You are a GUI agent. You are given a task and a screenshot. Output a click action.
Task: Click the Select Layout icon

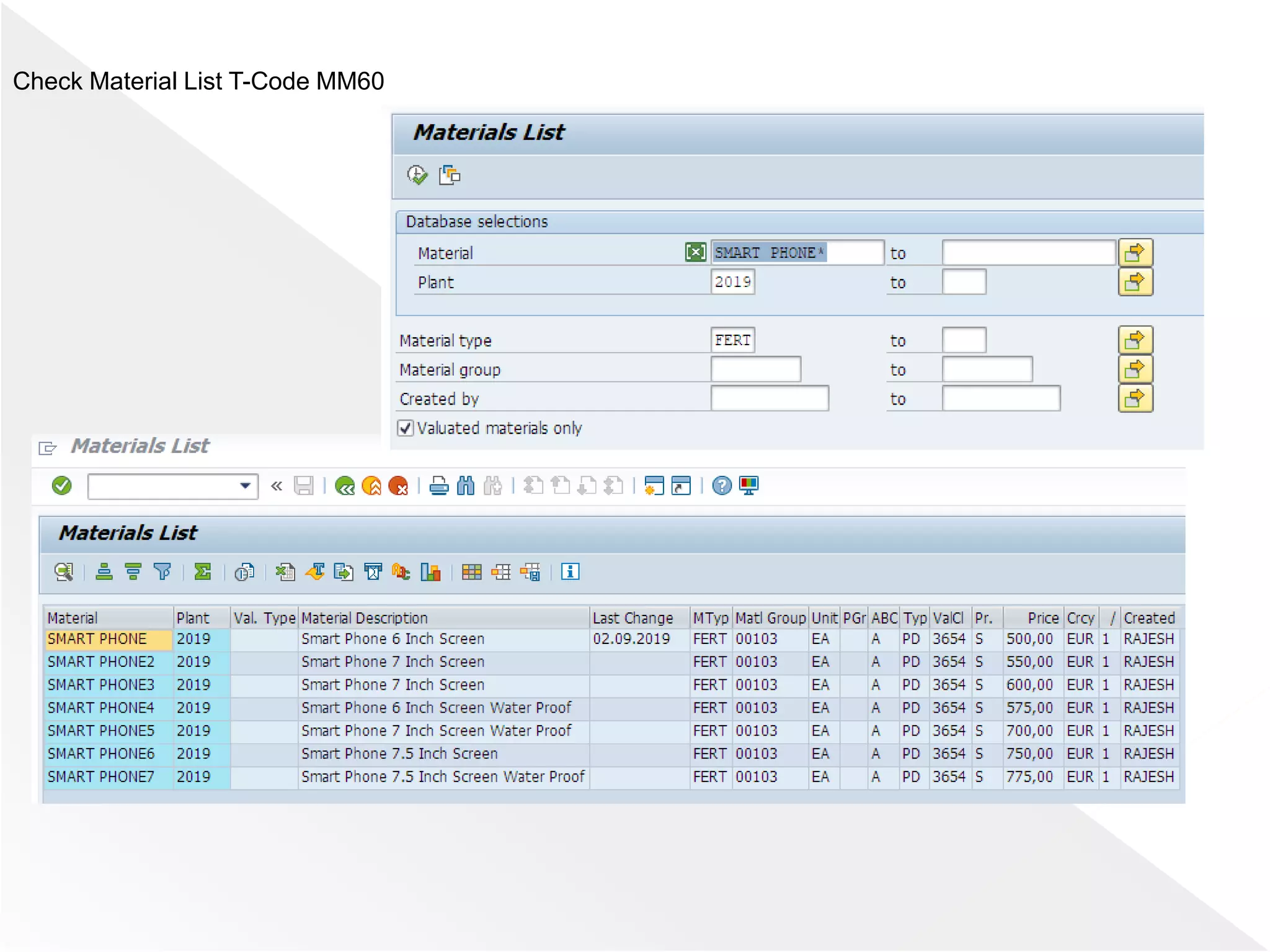click(501, 572)
